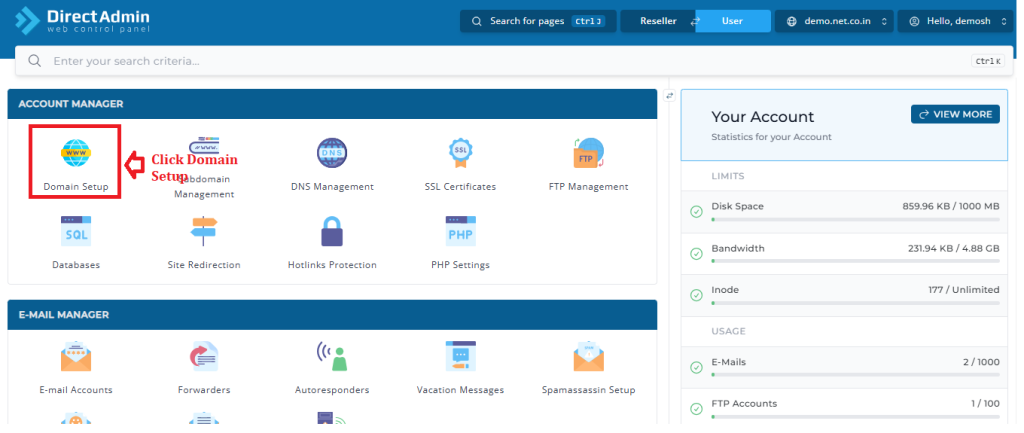Click the Forwarders label

tap(204, 390)
